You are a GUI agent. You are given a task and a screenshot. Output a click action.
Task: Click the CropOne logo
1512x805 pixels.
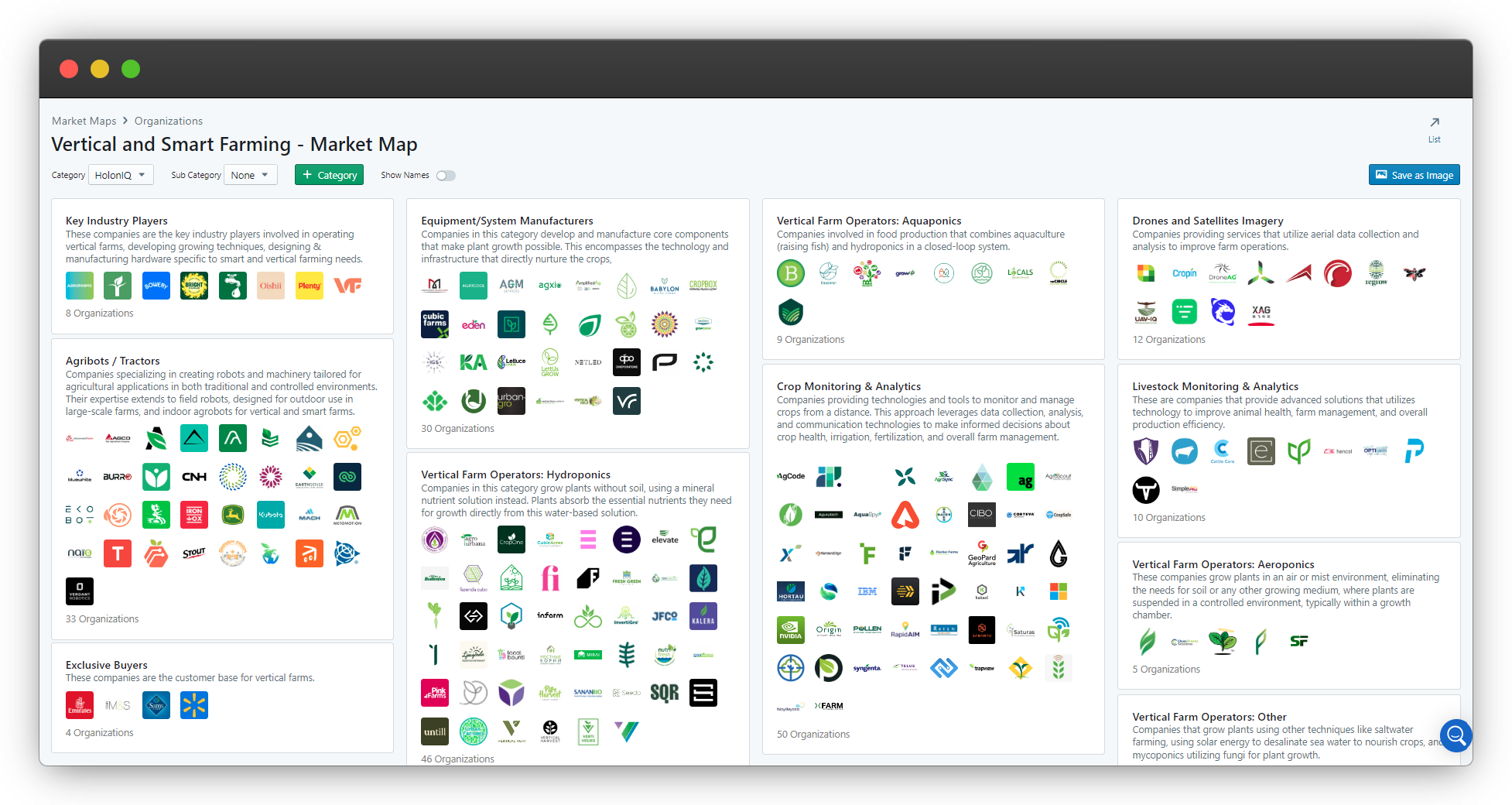(x=511, y=540)
